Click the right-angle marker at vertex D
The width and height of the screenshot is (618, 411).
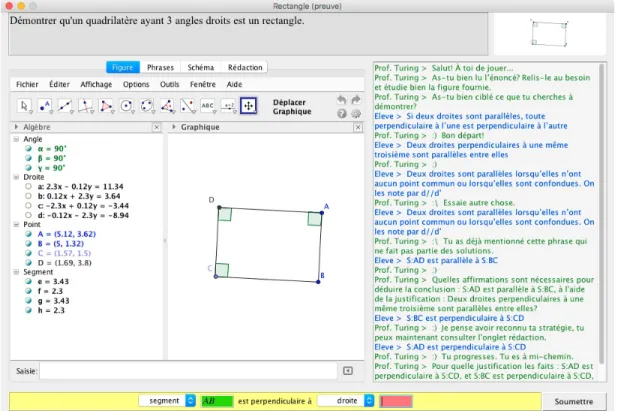click(x=225, y=214)
